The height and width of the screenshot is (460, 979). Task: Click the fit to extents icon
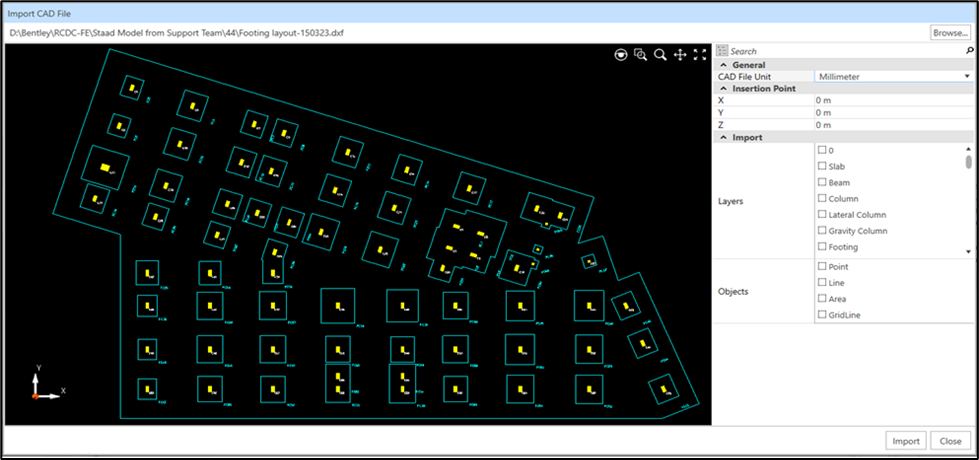pos(700,55)
